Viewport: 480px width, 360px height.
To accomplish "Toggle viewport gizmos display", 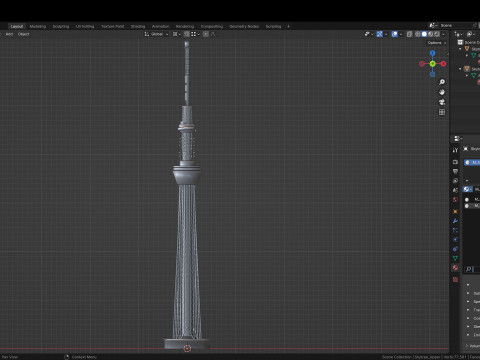I will 379,34.
